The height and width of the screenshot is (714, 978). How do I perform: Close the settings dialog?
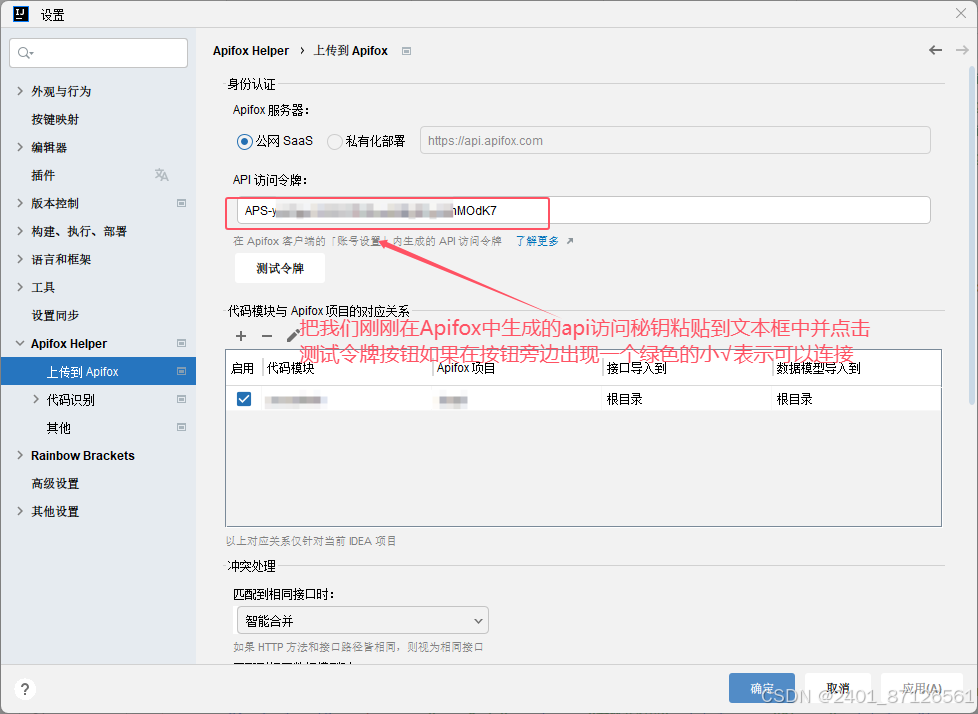click(x=961, y=13)
